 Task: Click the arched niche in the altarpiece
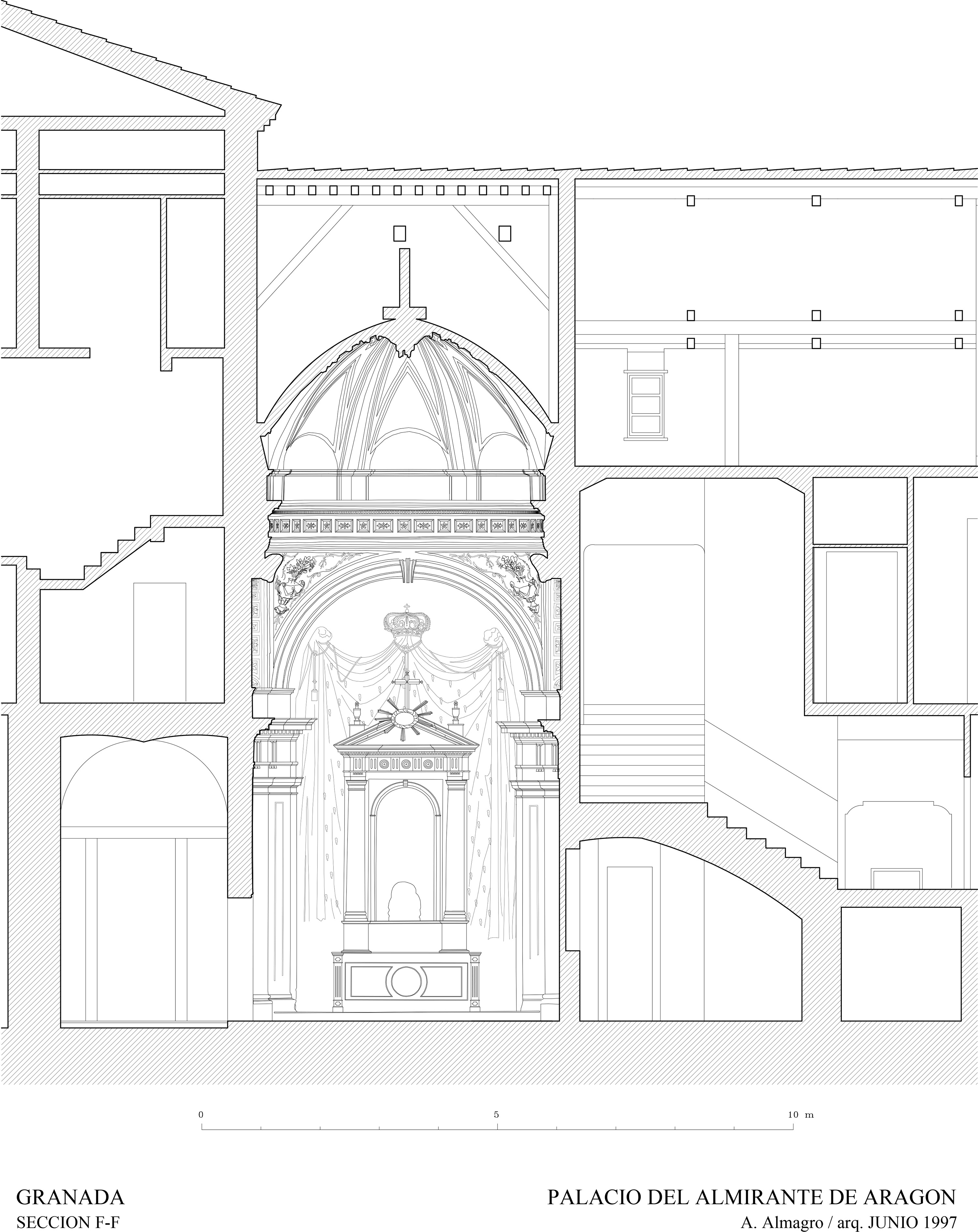tap(405, 851)
